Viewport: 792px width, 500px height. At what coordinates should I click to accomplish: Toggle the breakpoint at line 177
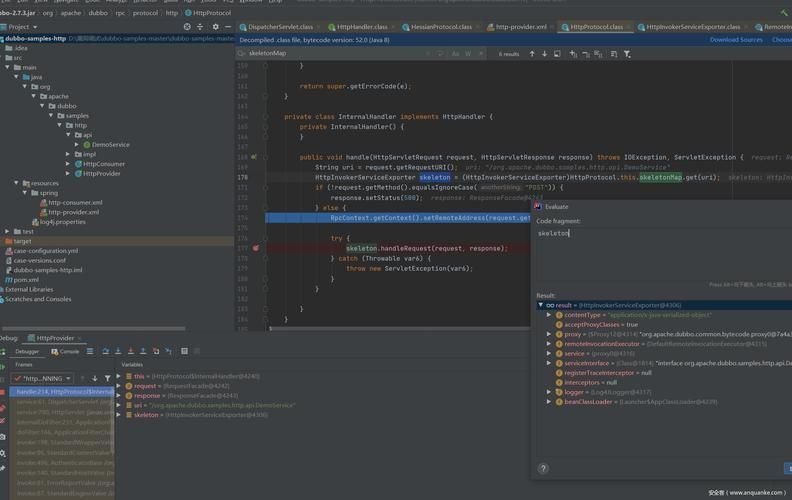256,248
